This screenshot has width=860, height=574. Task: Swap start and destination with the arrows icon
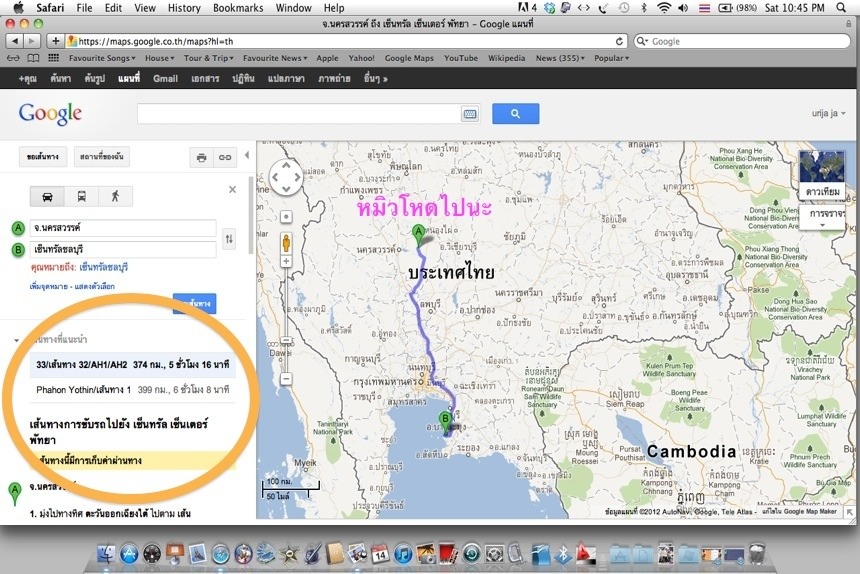229,239
